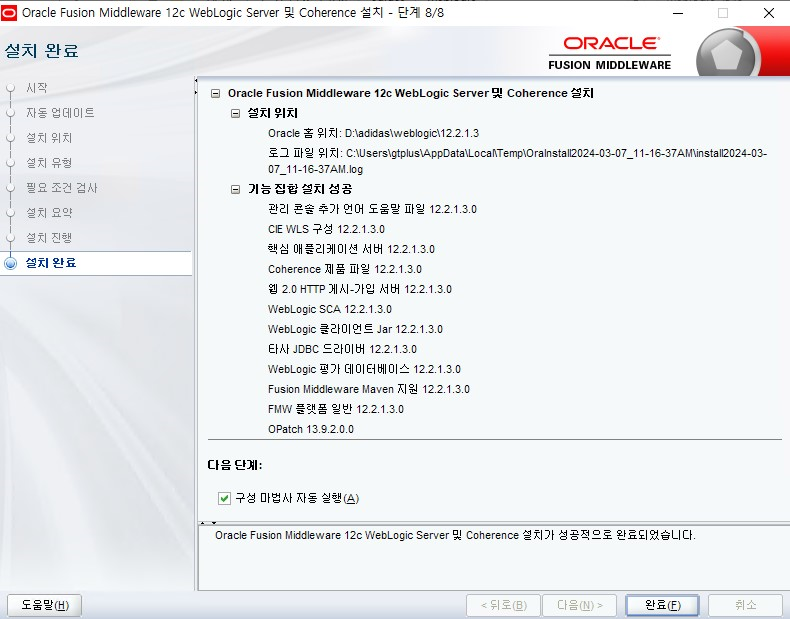Viewport: 790px width, 619px height.
Task: Collapse the Oracle Fusion Middleware 12c root node
Action: [216, 93]
